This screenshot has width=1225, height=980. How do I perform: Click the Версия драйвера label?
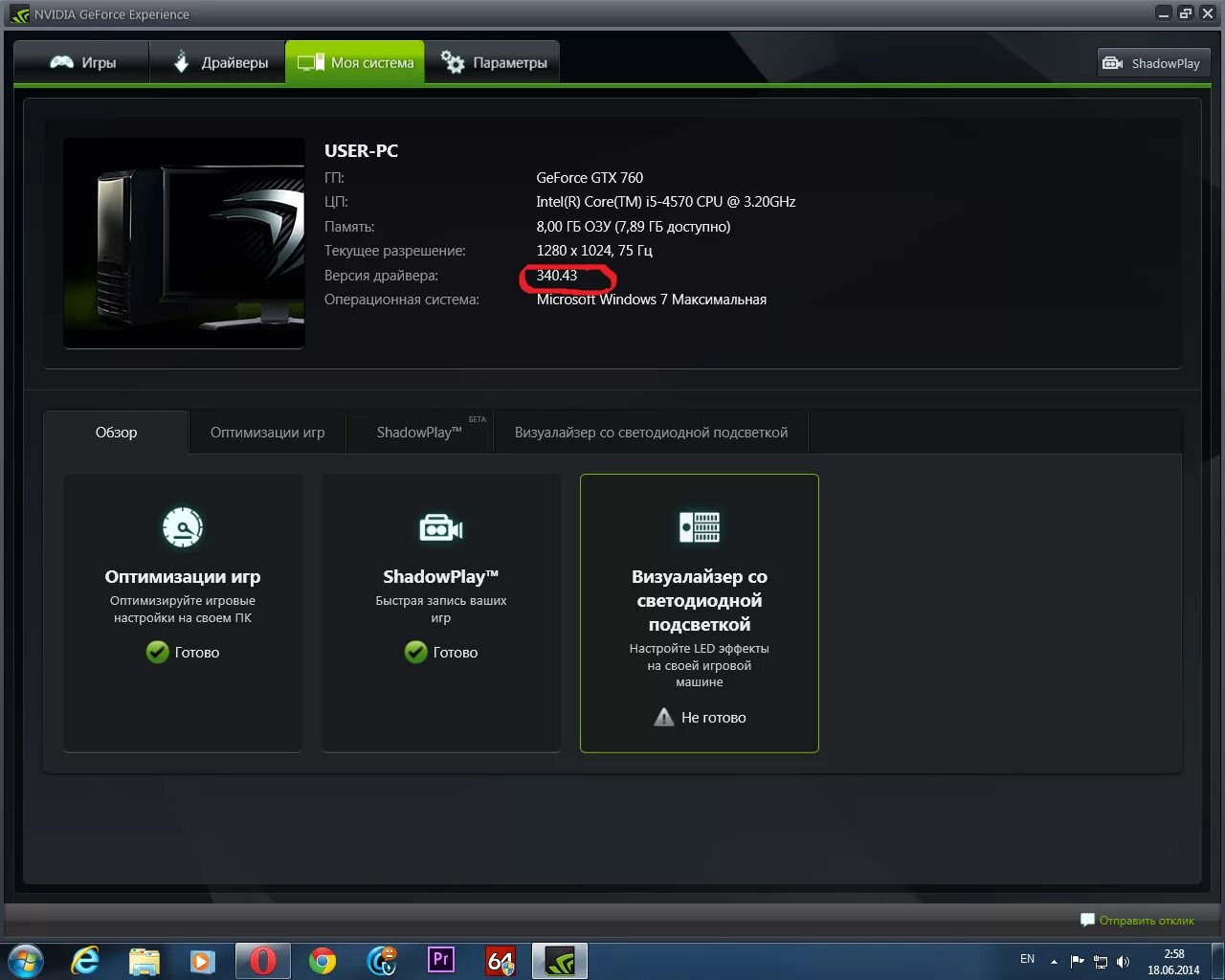coord(381,276)
